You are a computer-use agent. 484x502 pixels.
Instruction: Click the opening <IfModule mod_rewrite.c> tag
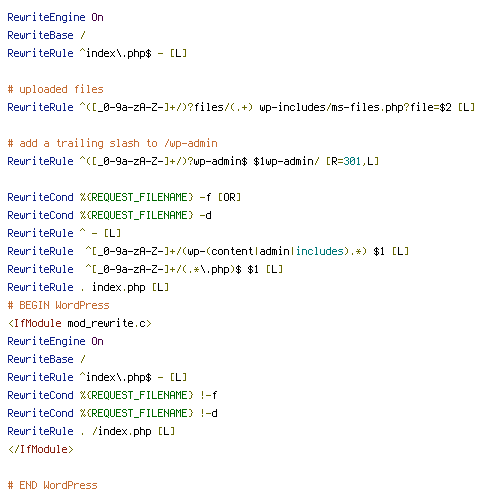[80, 323]
